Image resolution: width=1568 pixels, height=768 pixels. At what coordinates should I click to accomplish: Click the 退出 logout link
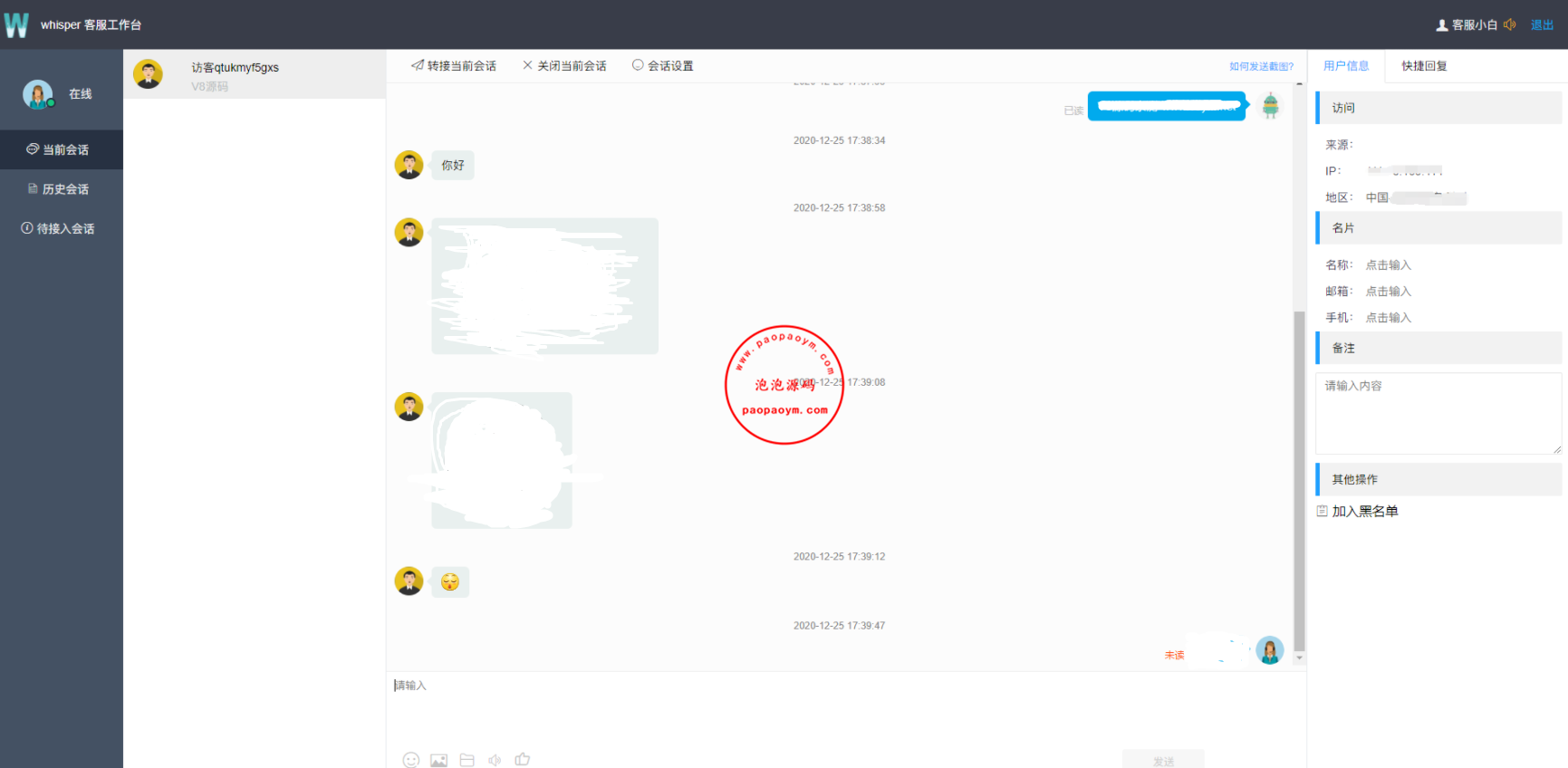(x=1542, y=25)
